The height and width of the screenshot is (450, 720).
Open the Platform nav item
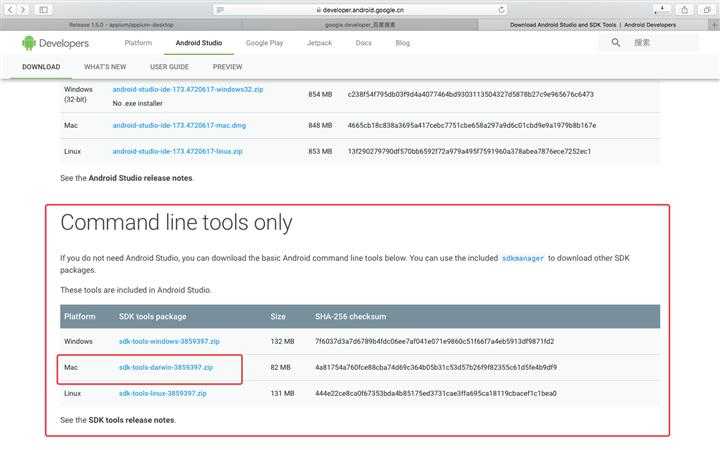coord(138,43)
